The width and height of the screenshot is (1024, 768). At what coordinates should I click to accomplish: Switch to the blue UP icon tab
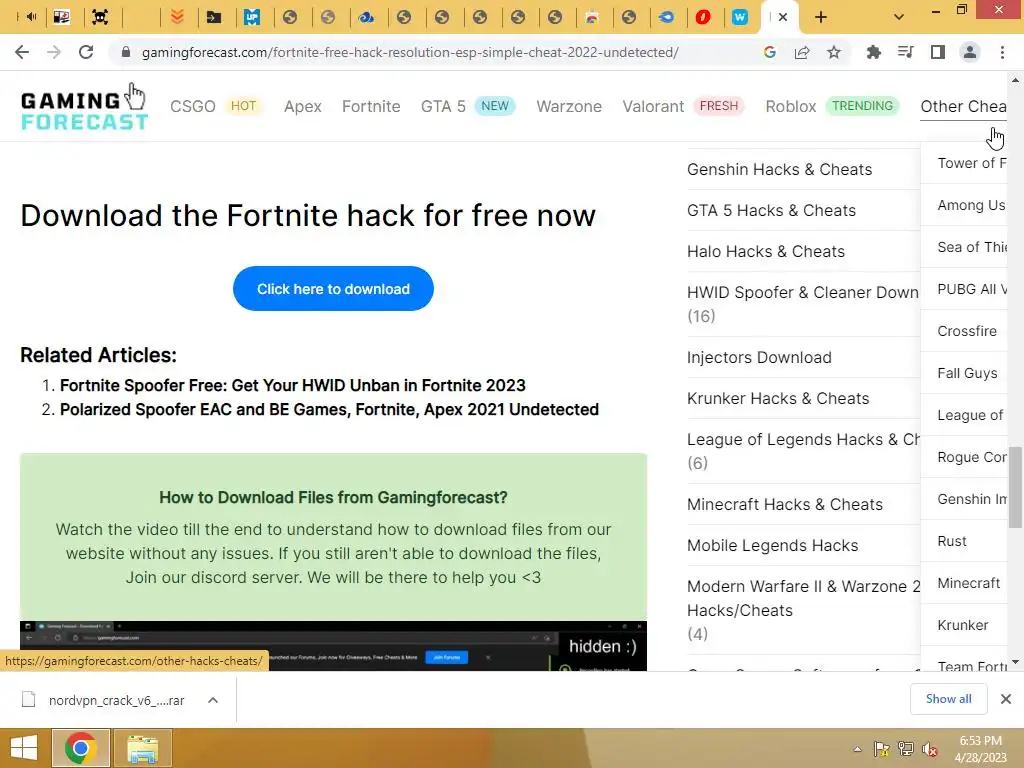(251, 18)
